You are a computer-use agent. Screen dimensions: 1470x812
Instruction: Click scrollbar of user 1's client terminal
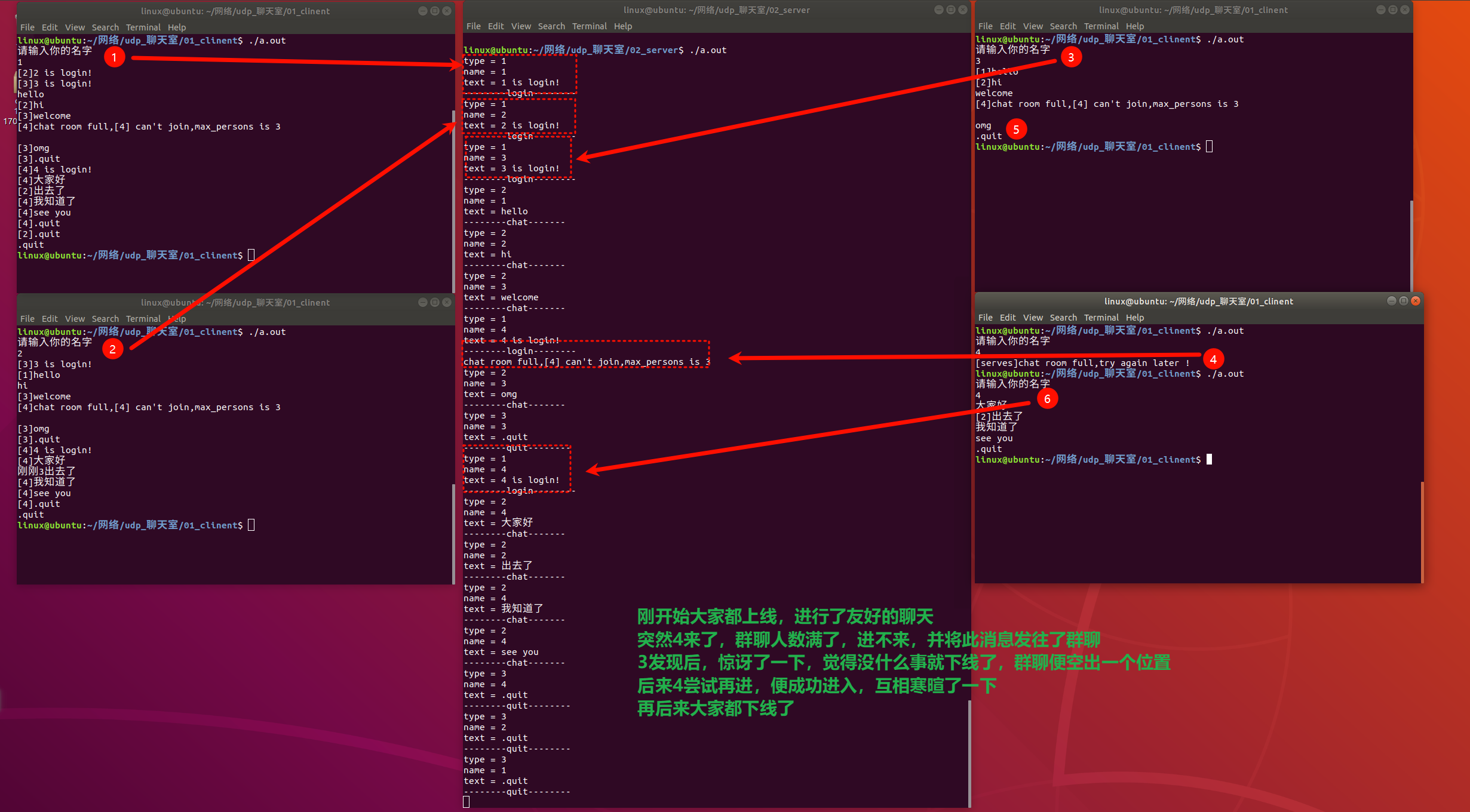[453, 201]
